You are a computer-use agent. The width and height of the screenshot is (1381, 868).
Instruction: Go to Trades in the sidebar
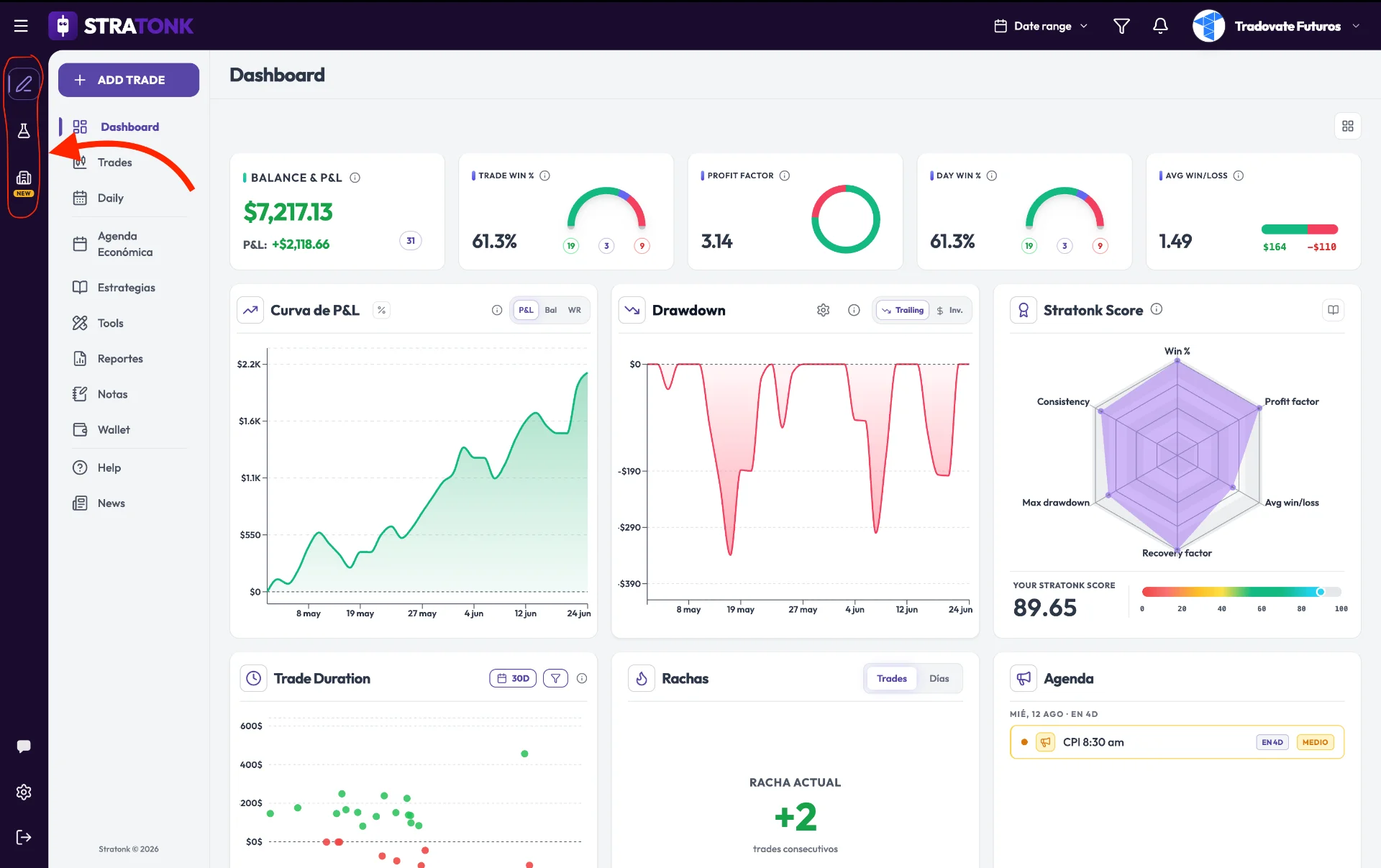click(114, 163)
